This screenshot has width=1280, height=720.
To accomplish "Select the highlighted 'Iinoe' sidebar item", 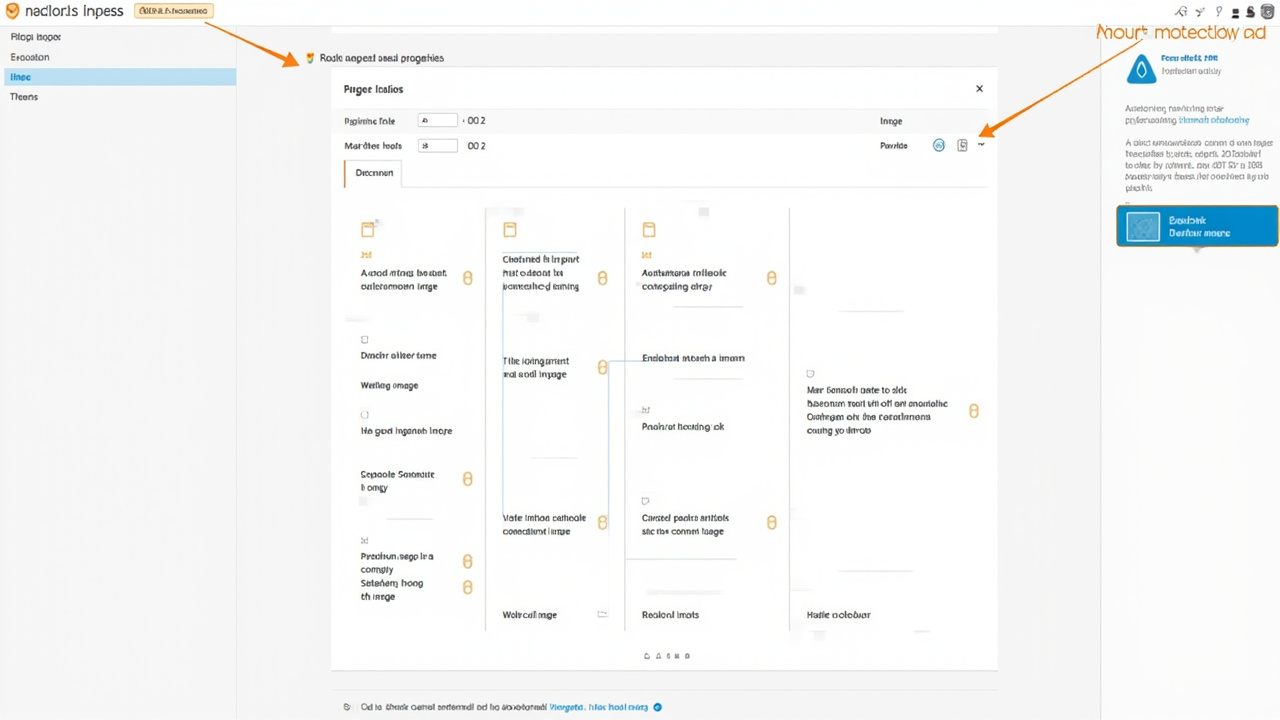I will (120, 77).
